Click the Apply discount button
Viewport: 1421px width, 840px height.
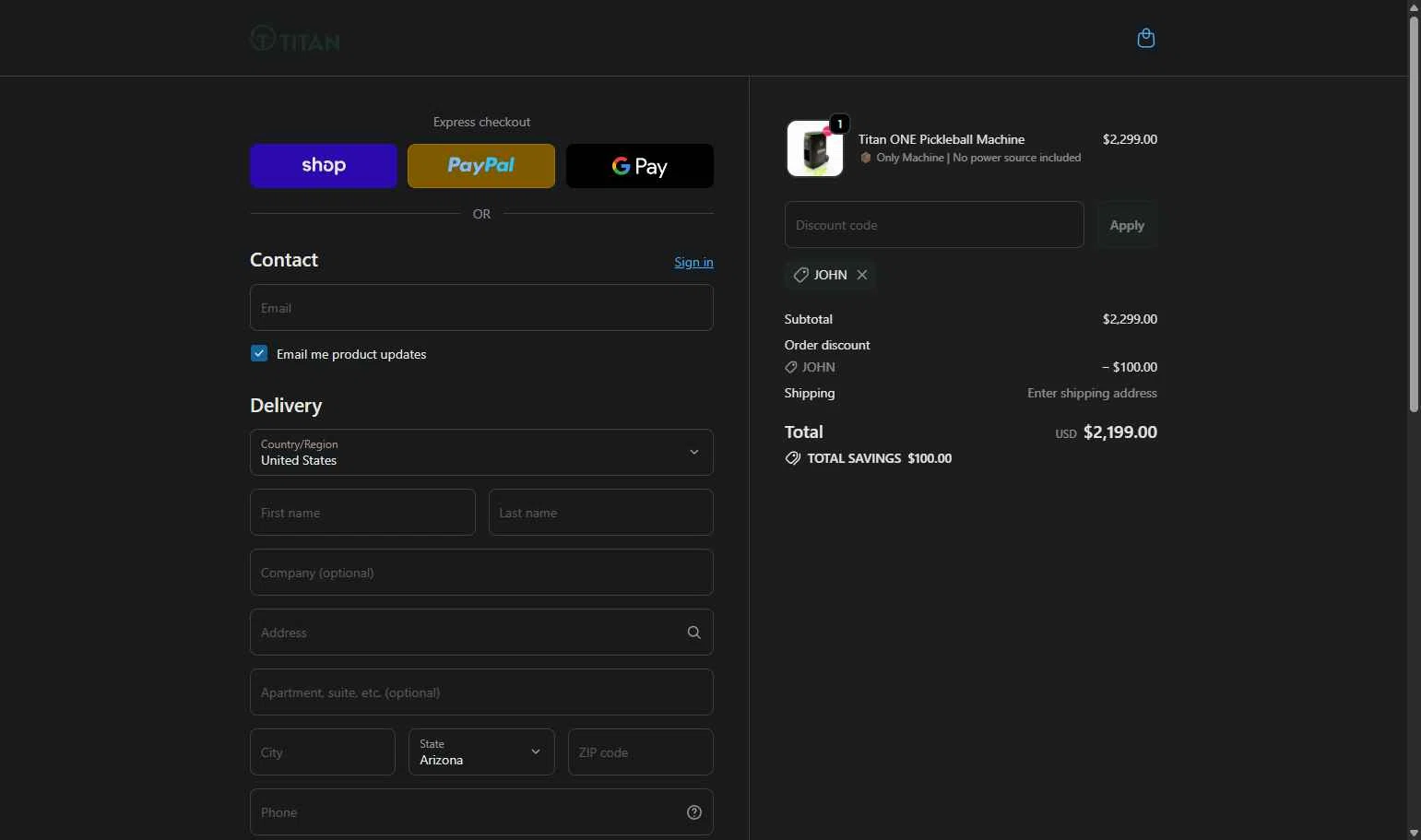click(1127, 225)
